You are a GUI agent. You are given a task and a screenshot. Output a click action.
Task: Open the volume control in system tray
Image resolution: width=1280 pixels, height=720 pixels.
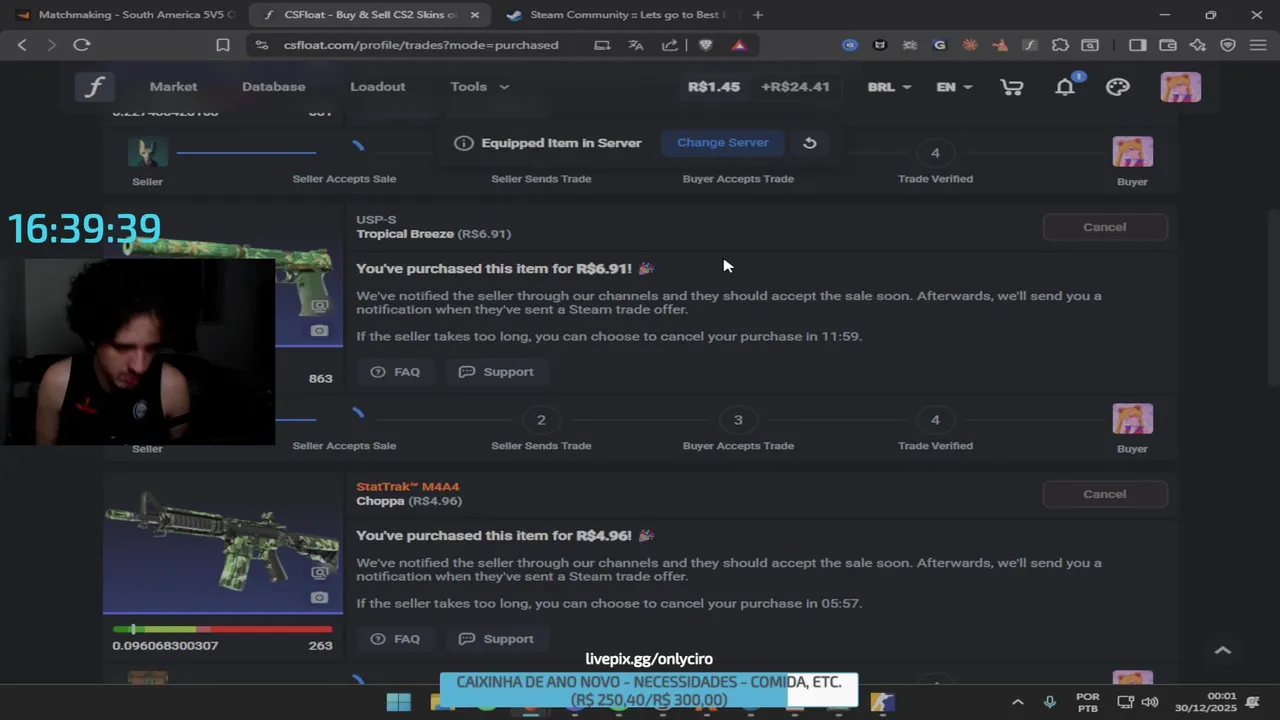click(1150, 702)
